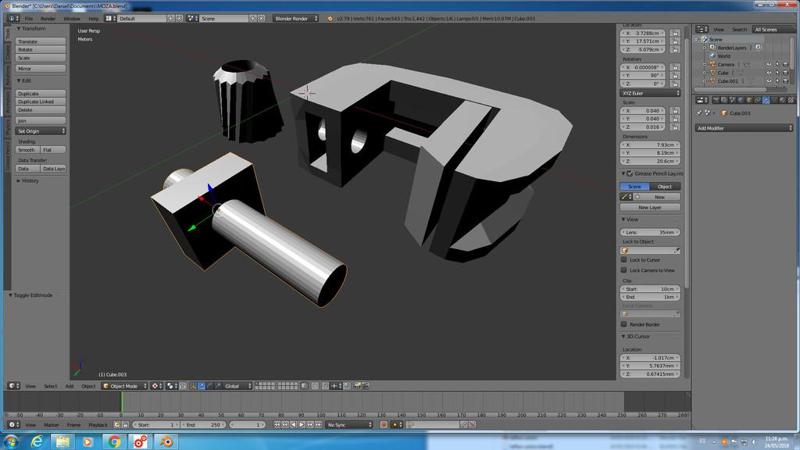Open the Render properties tab icon
Viewport: 800px width, 450px height.
click(x=716, y=100)
